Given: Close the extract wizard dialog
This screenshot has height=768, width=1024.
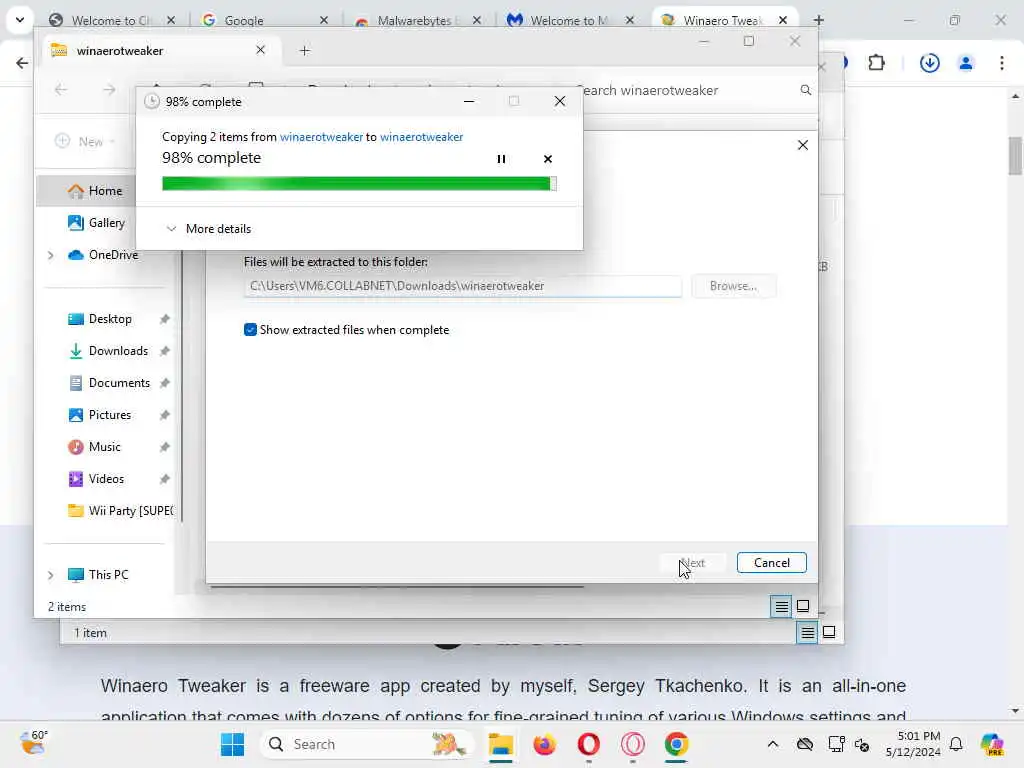Looking at the screenshot, I should coord(803,145).
